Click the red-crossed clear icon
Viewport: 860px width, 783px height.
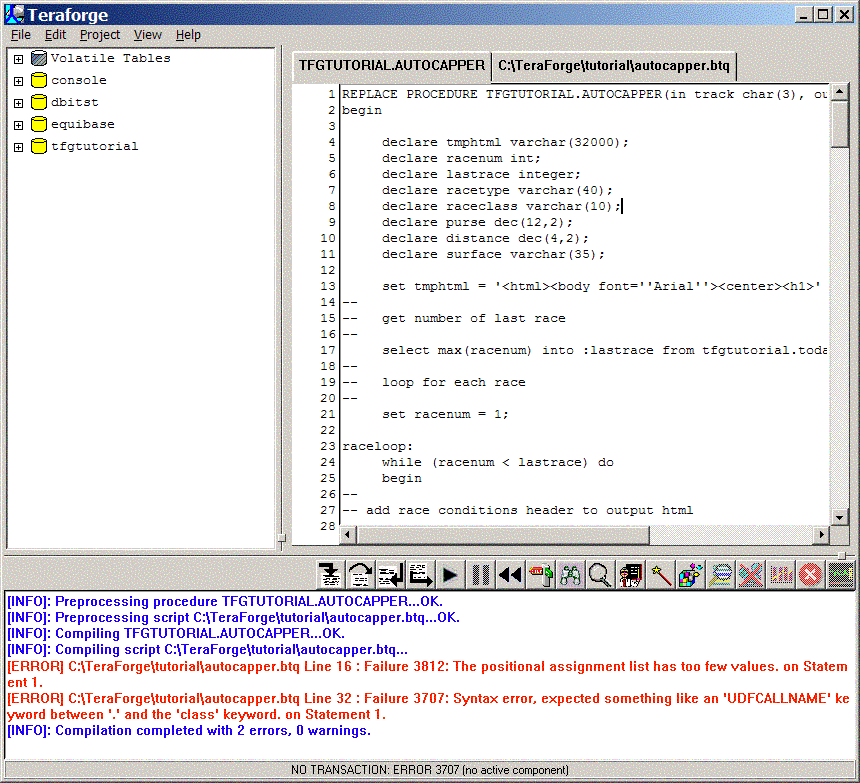click(x=751, y=575)
